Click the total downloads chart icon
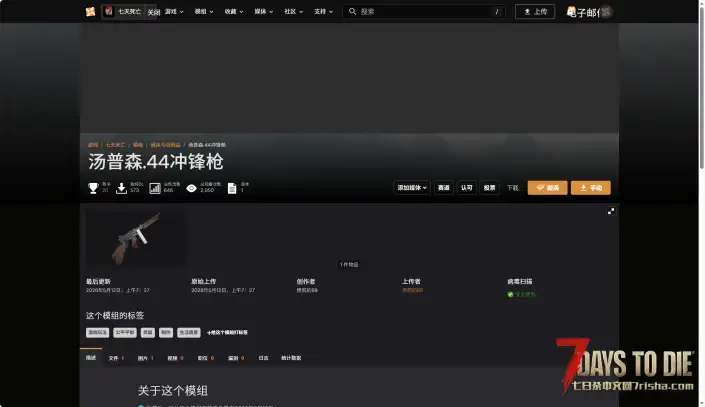 (155, 188)
